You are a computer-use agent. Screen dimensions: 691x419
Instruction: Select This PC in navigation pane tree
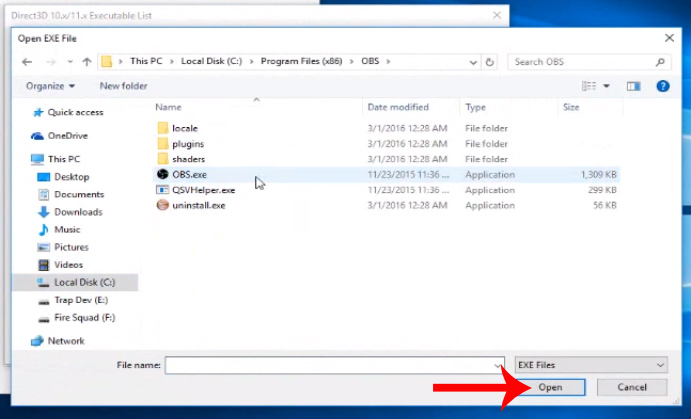[56, 159]
